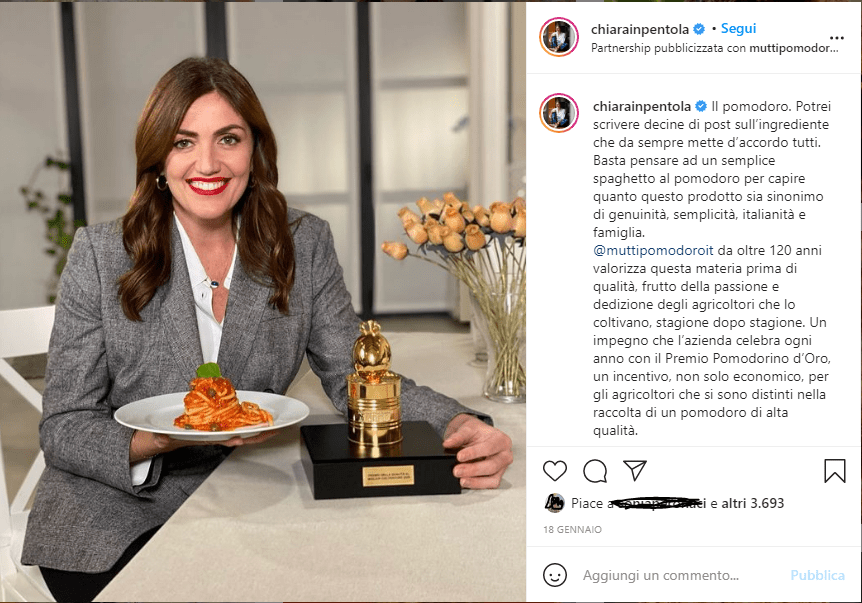Click the photo of woman with trophy
Screen dimensions: 862x603
pyautogui.click(x=263, y=301)
